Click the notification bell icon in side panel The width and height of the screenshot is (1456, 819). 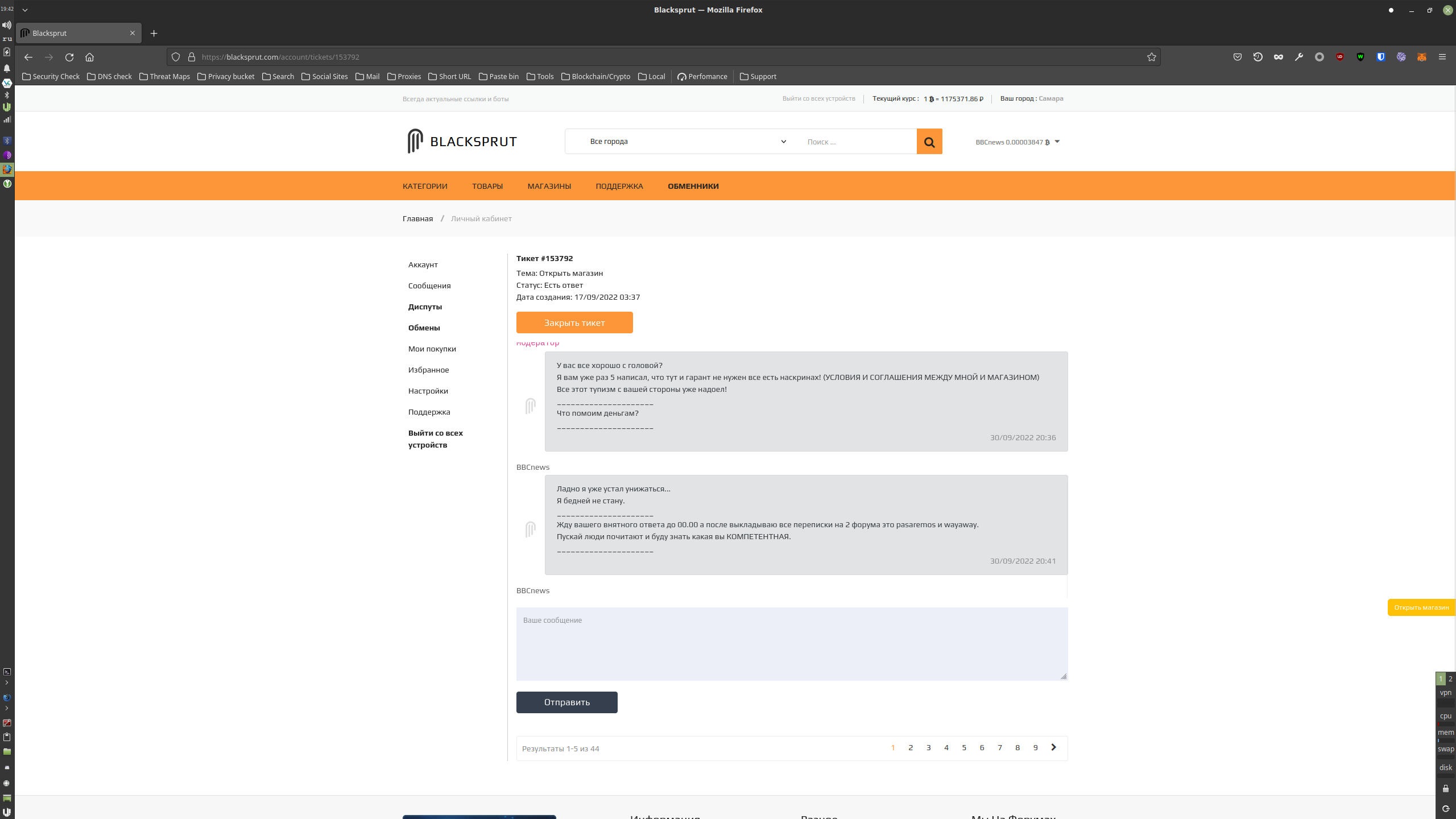(x=7, y=68)
